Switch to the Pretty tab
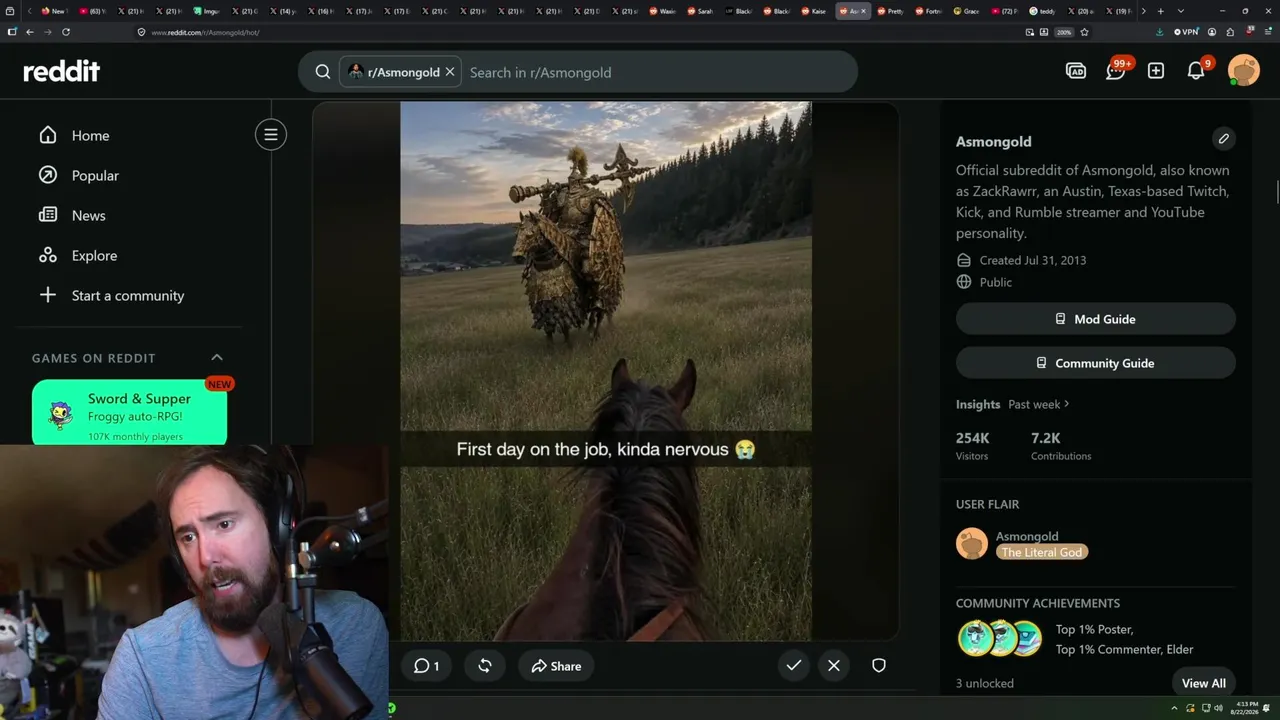This screenshot has width=1280, height=720. click(x=891, y=11)
